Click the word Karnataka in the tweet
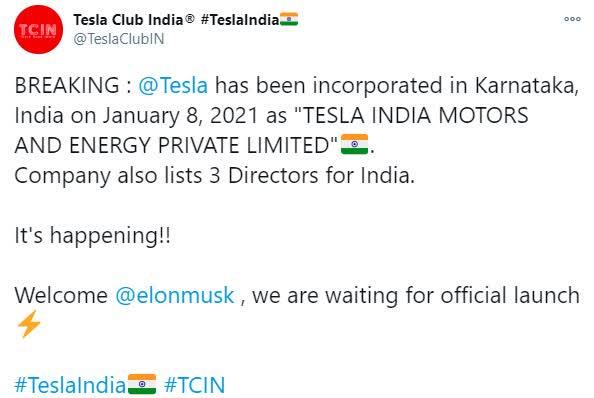 [x=527, y=86]
